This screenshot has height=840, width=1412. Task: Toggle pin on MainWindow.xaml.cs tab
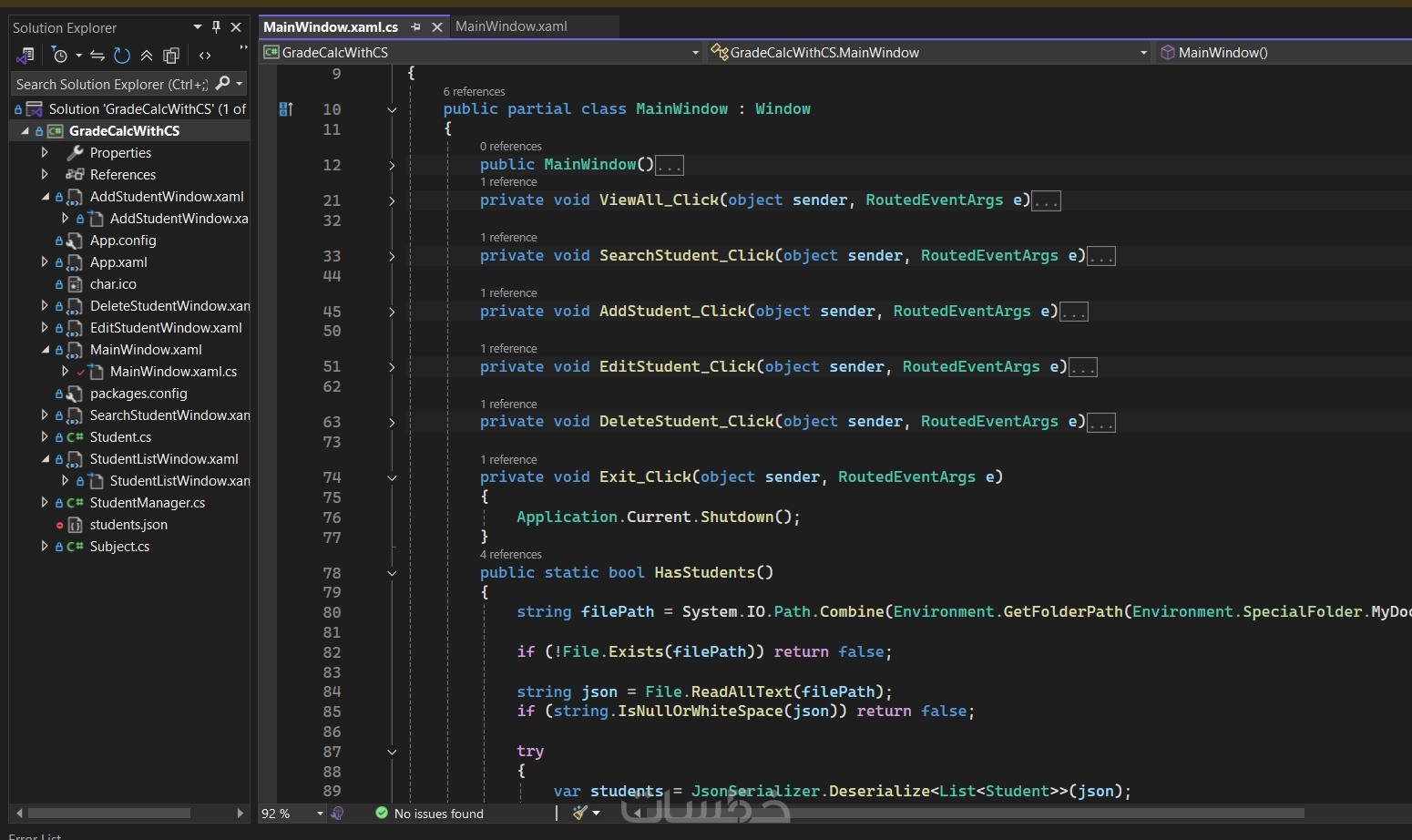pos(416,27)
